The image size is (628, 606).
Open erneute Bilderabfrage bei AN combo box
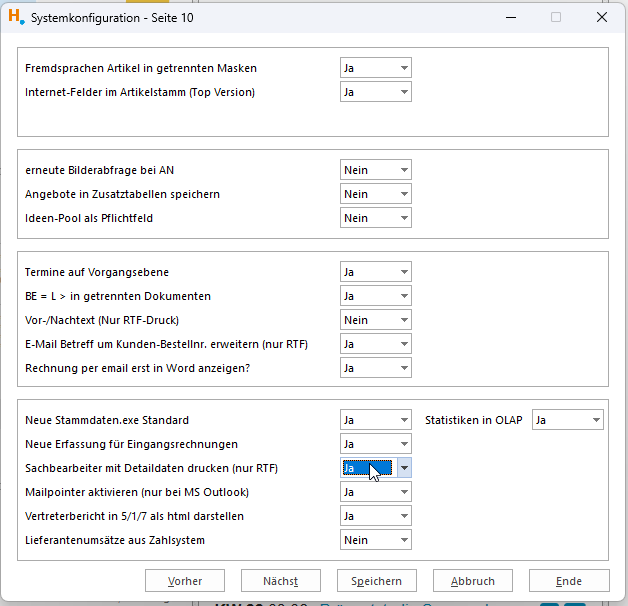[375, 170]
